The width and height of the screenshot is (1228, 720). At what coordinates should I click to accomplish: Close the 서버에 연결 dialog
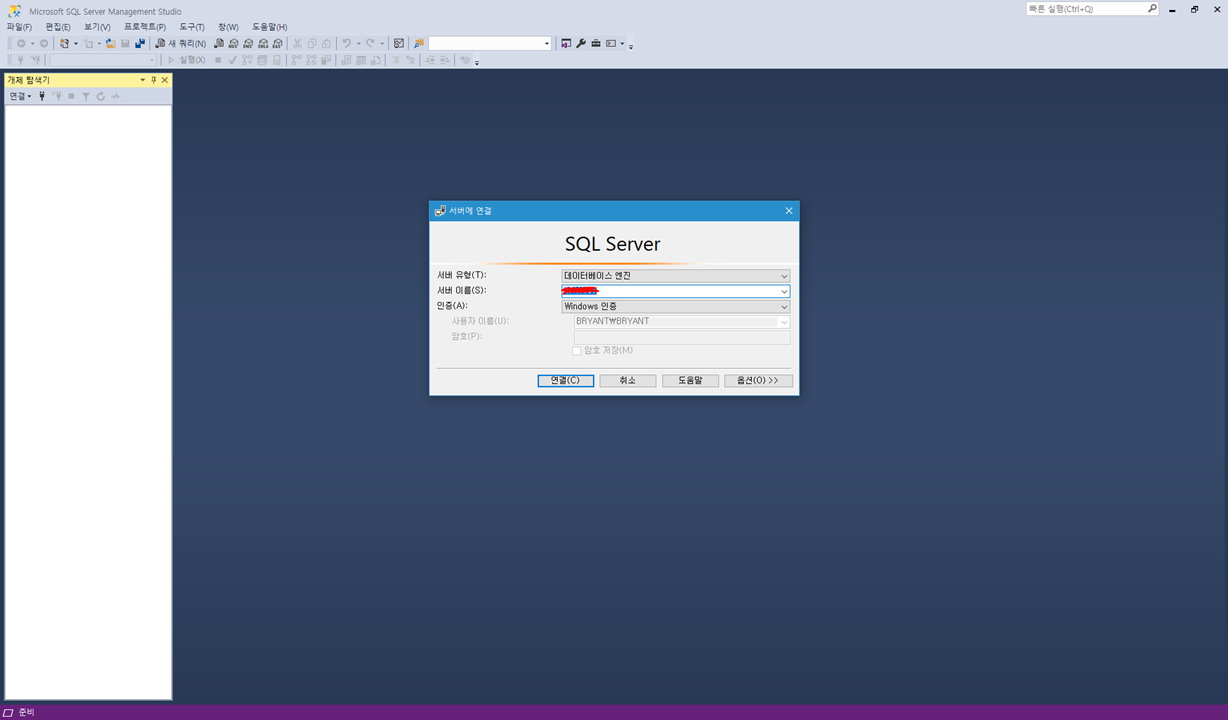[788, 211]
